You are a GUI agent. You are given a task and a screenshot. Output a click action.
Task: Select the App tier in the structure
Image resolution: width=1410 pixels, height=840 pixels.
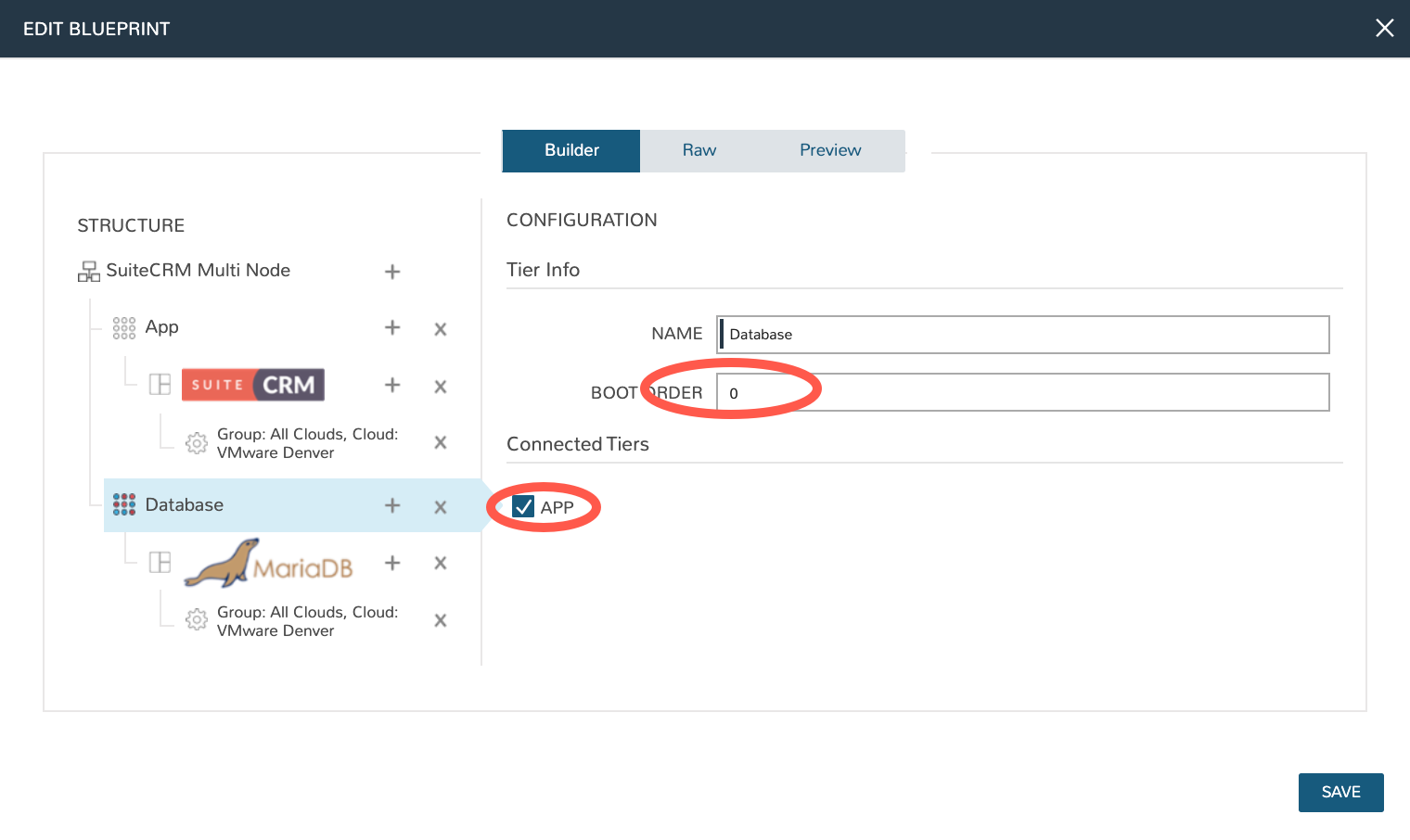161,327
